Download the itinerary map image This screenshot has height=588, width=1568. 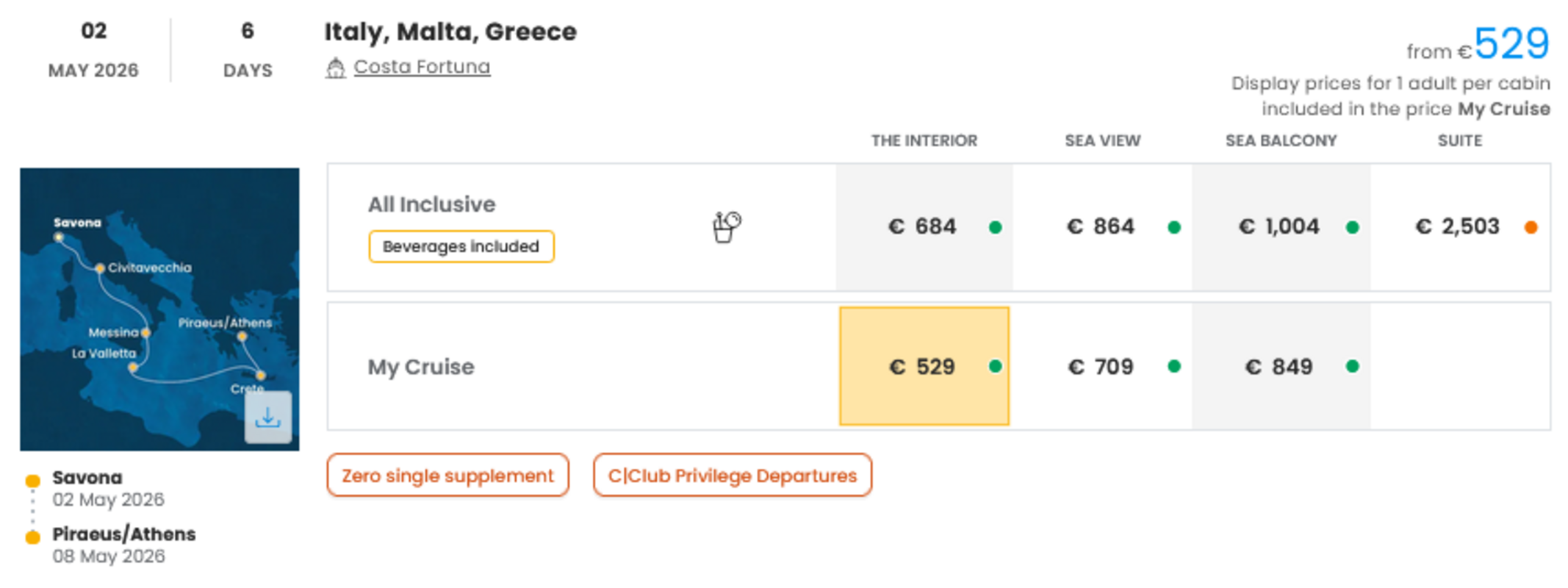(x=268, y=417)
